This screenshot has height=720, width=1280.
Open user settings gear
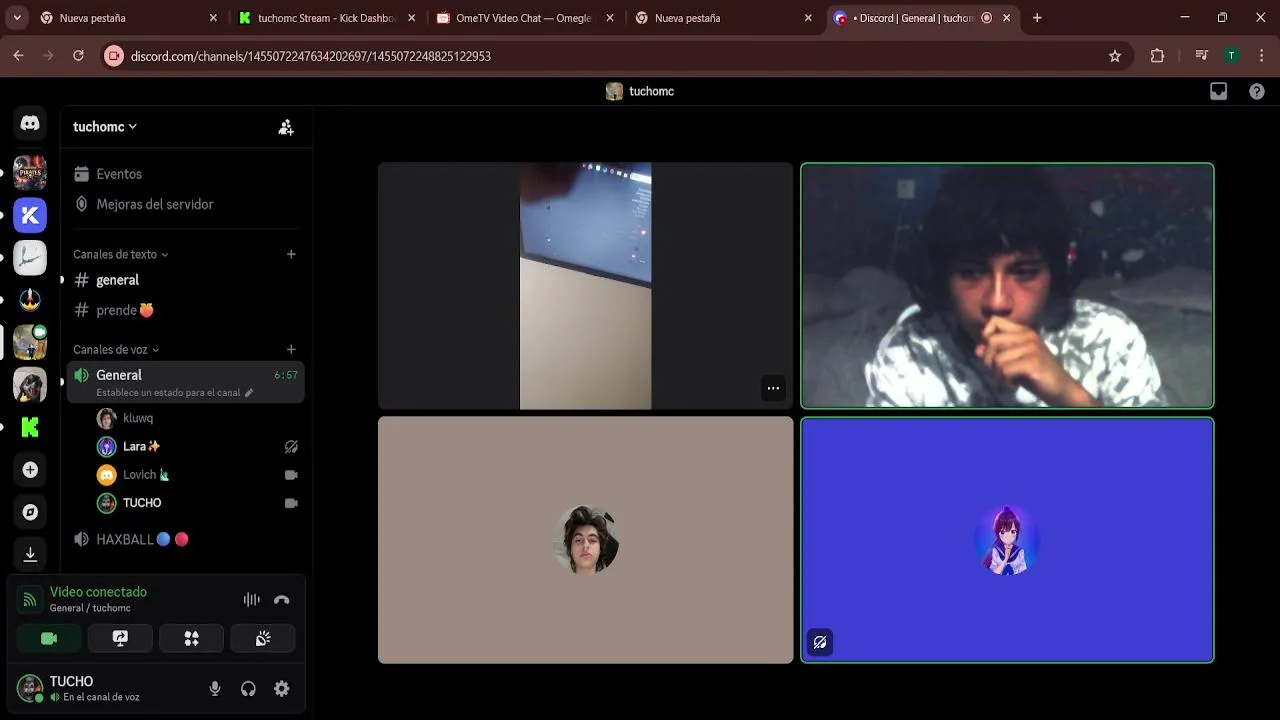[282, 689]
